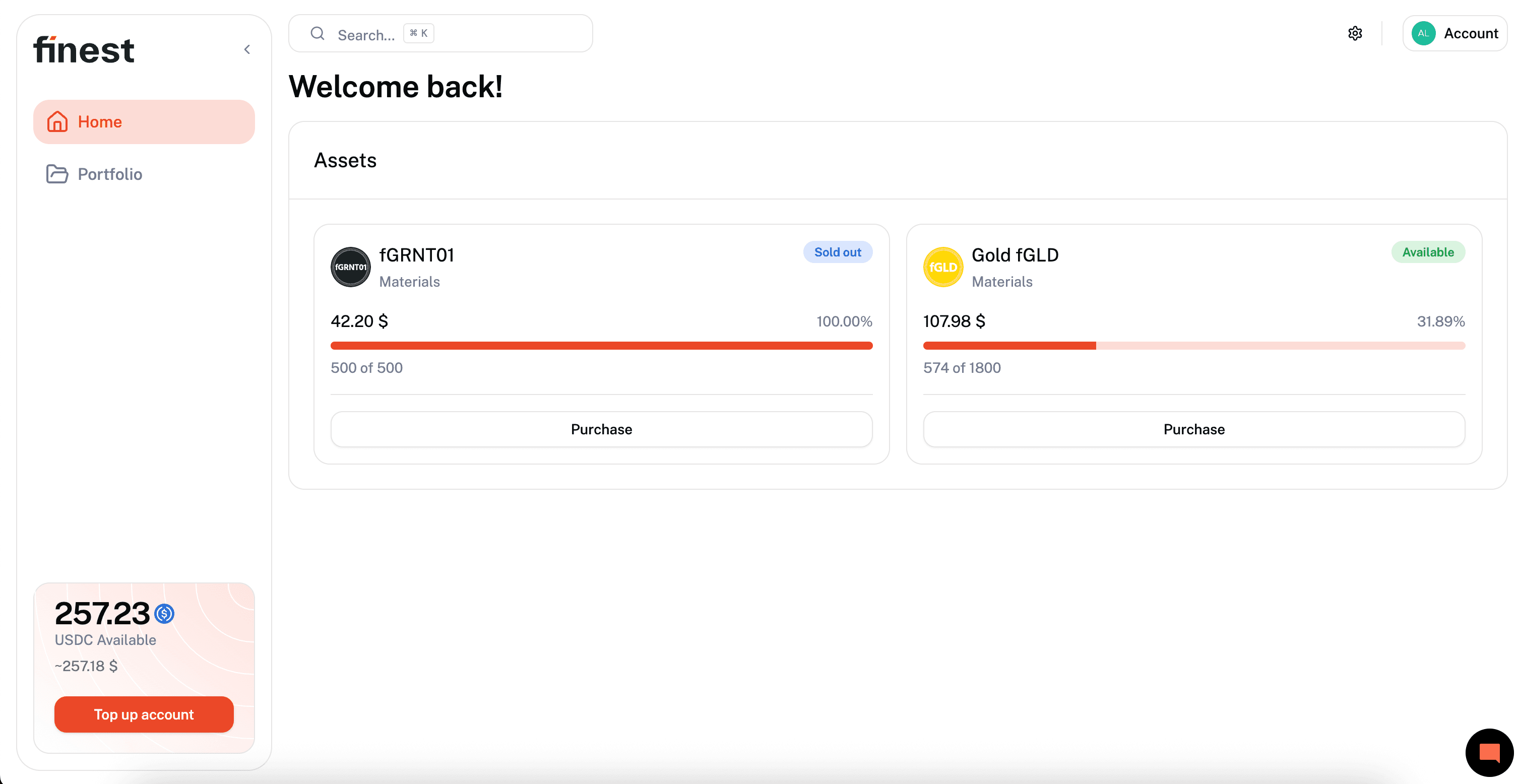Purchase the fGRNT01 asset
The width and height of the screenshot is (1518, 784).
pyautogui.click(x=601, y=429)
